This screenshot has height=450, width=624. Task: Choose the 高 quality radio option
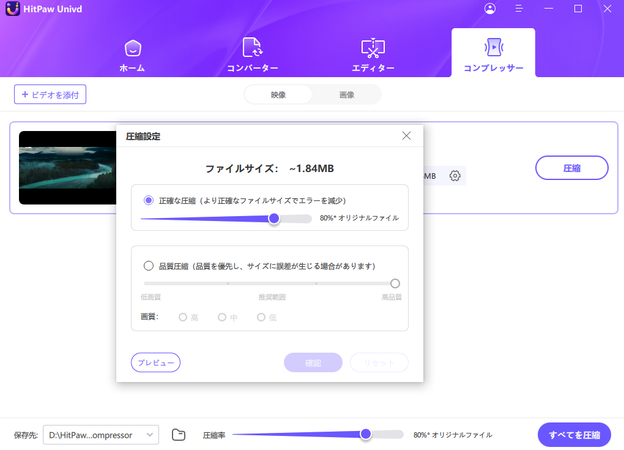click(182, 317)
